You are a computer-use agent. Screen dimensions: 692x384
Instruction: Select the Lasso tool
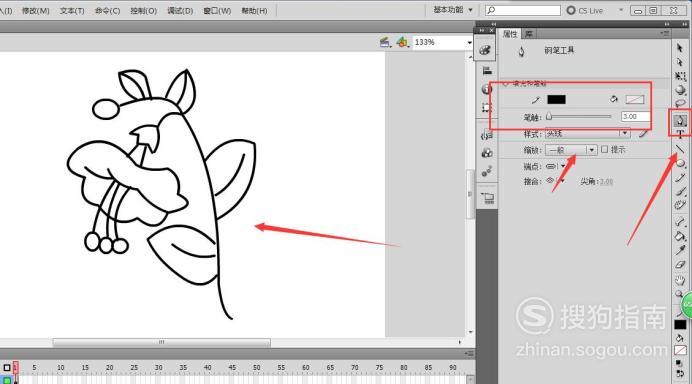[680, 104]
